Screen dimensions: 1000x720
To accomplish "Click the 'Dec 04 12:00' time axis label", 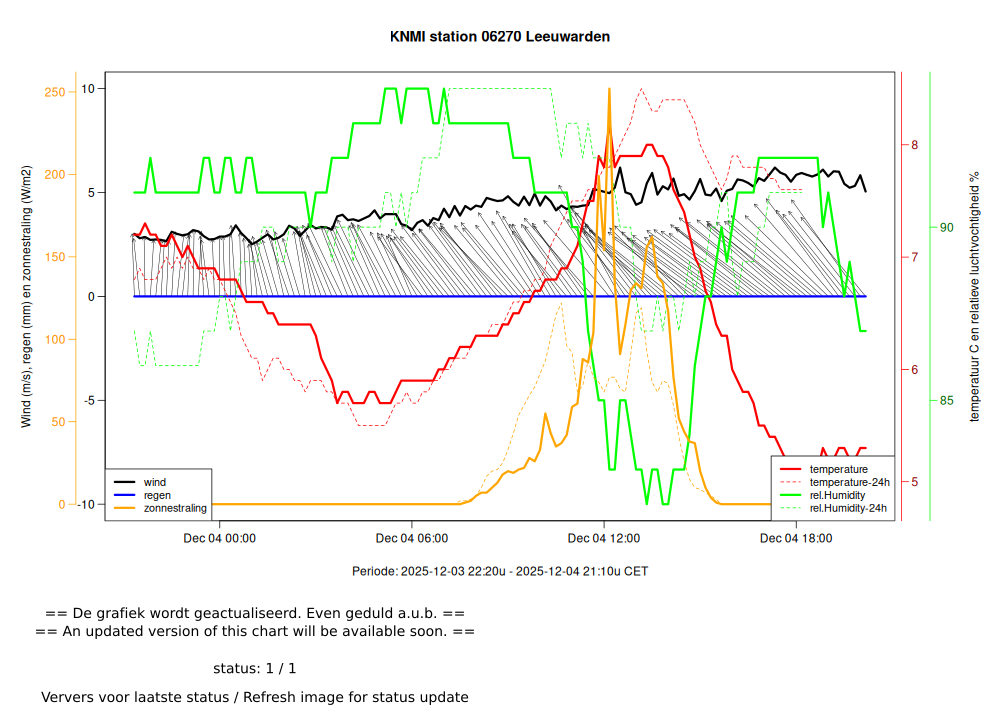I will tap(604, 538).
